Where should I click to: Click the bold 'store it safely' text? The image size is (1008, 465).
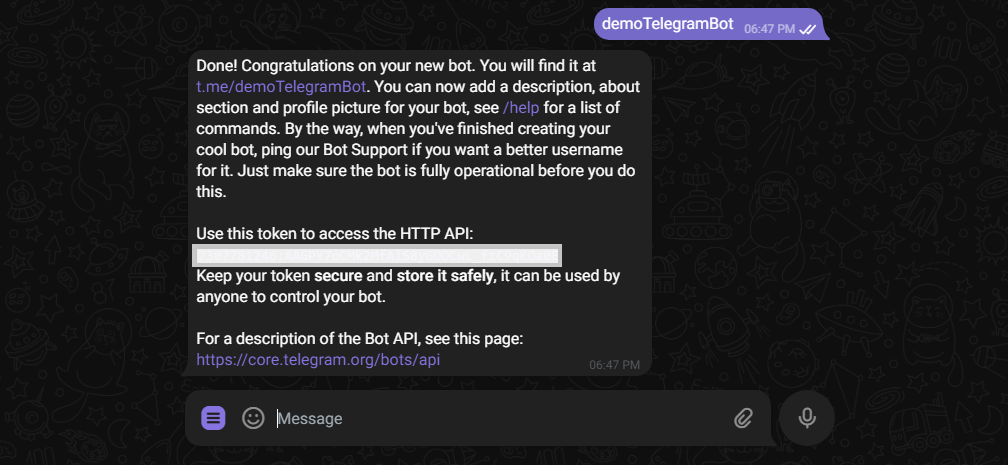pyautogui.click(x=446, y=277)
